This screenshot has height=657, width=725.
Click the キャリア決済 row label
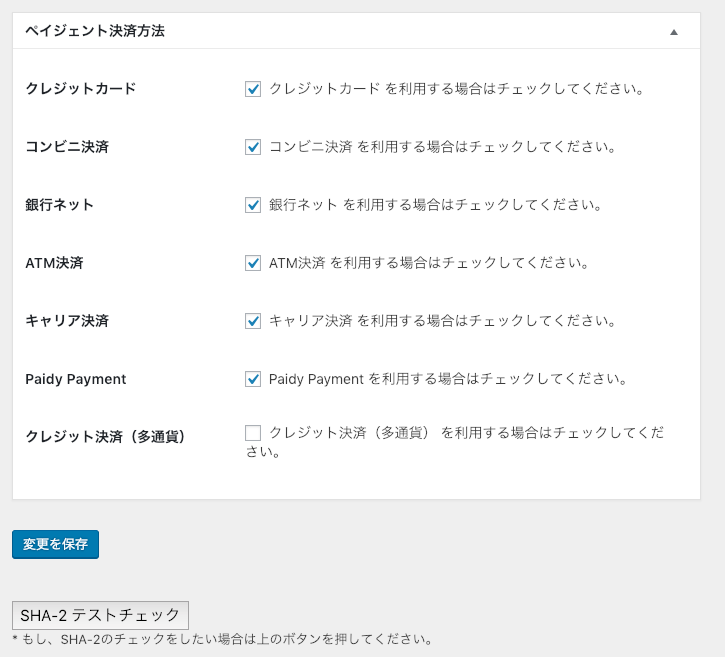coord(67,320)
